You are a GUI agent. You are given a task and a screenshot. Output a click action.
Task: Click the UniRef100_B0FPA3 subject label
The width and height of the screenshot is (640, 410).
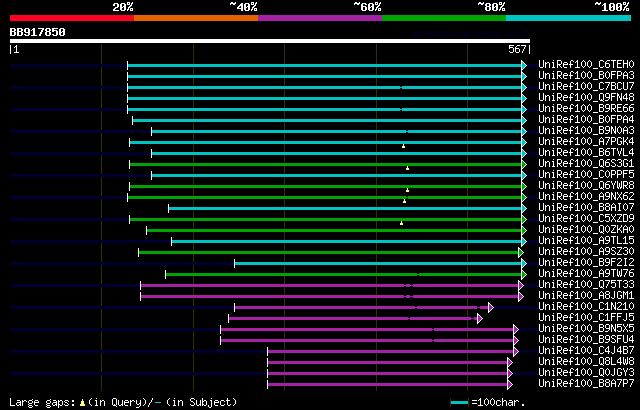pos(586,75)
